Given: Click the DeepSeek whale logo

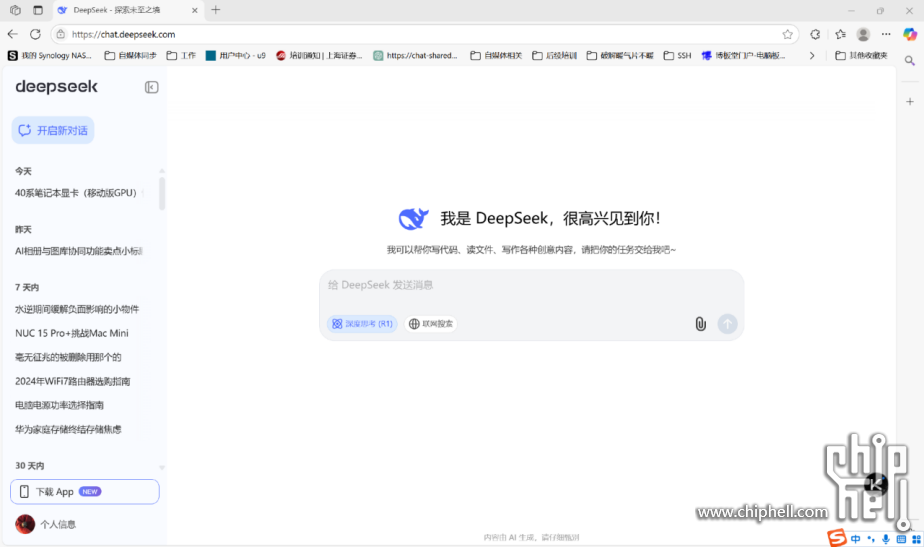Looking at the screenshot, I should 414,219.
